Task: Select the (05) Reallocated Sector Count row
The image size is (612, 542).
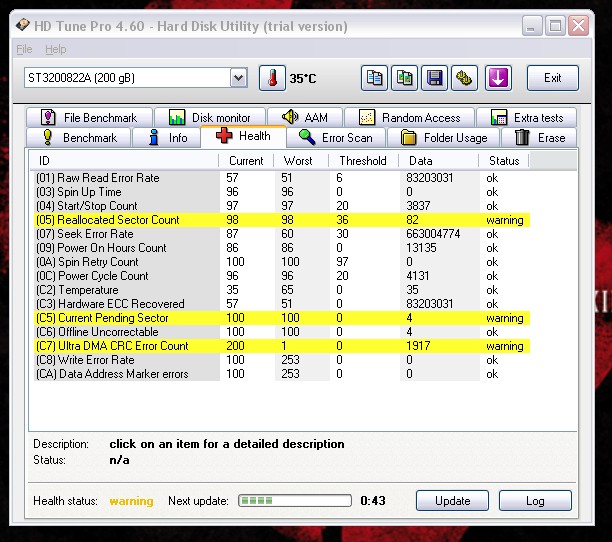Action: [x=282, y=220]
